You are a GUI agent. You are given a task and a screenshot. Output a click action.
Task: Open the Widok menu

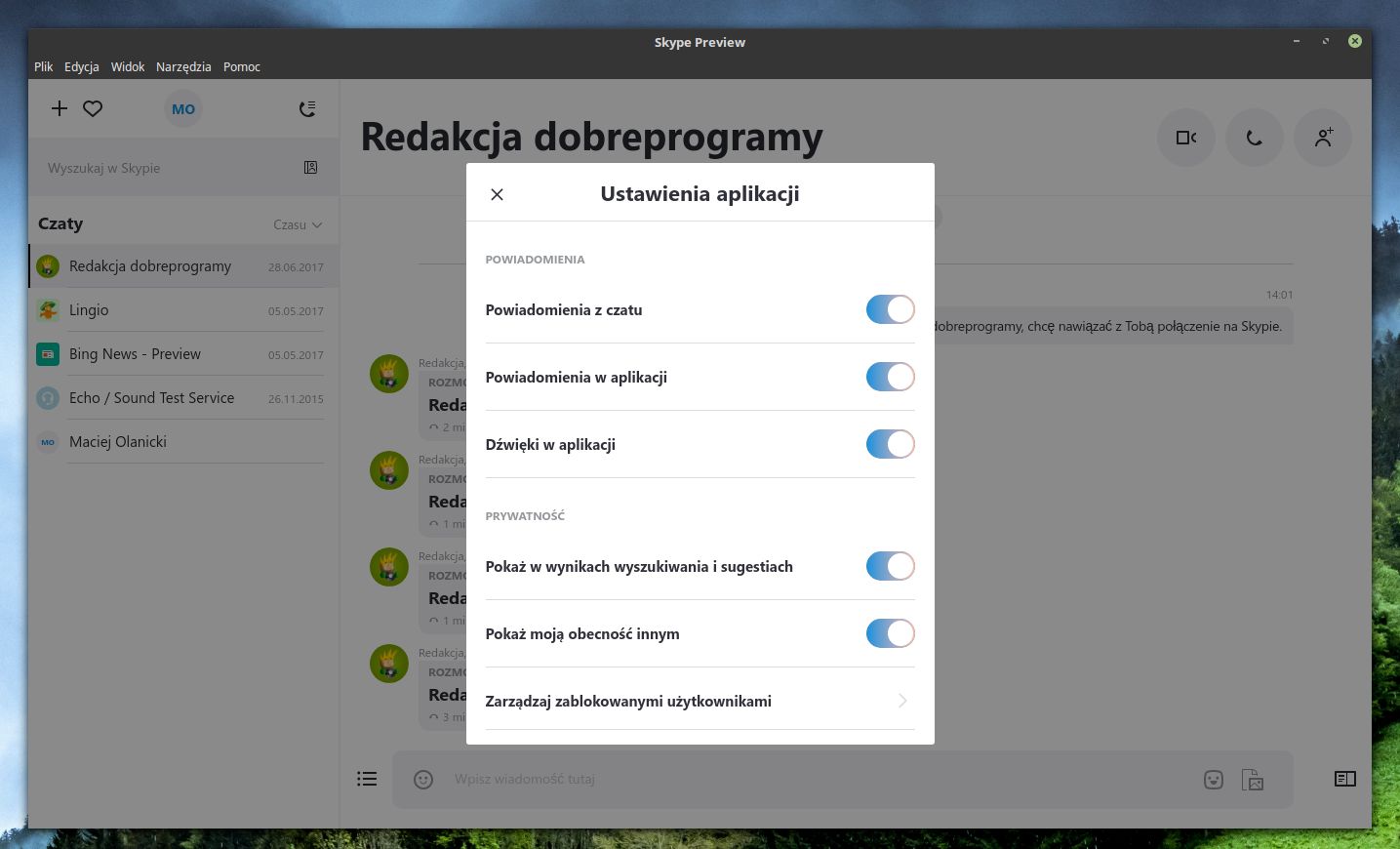(128, 66)
